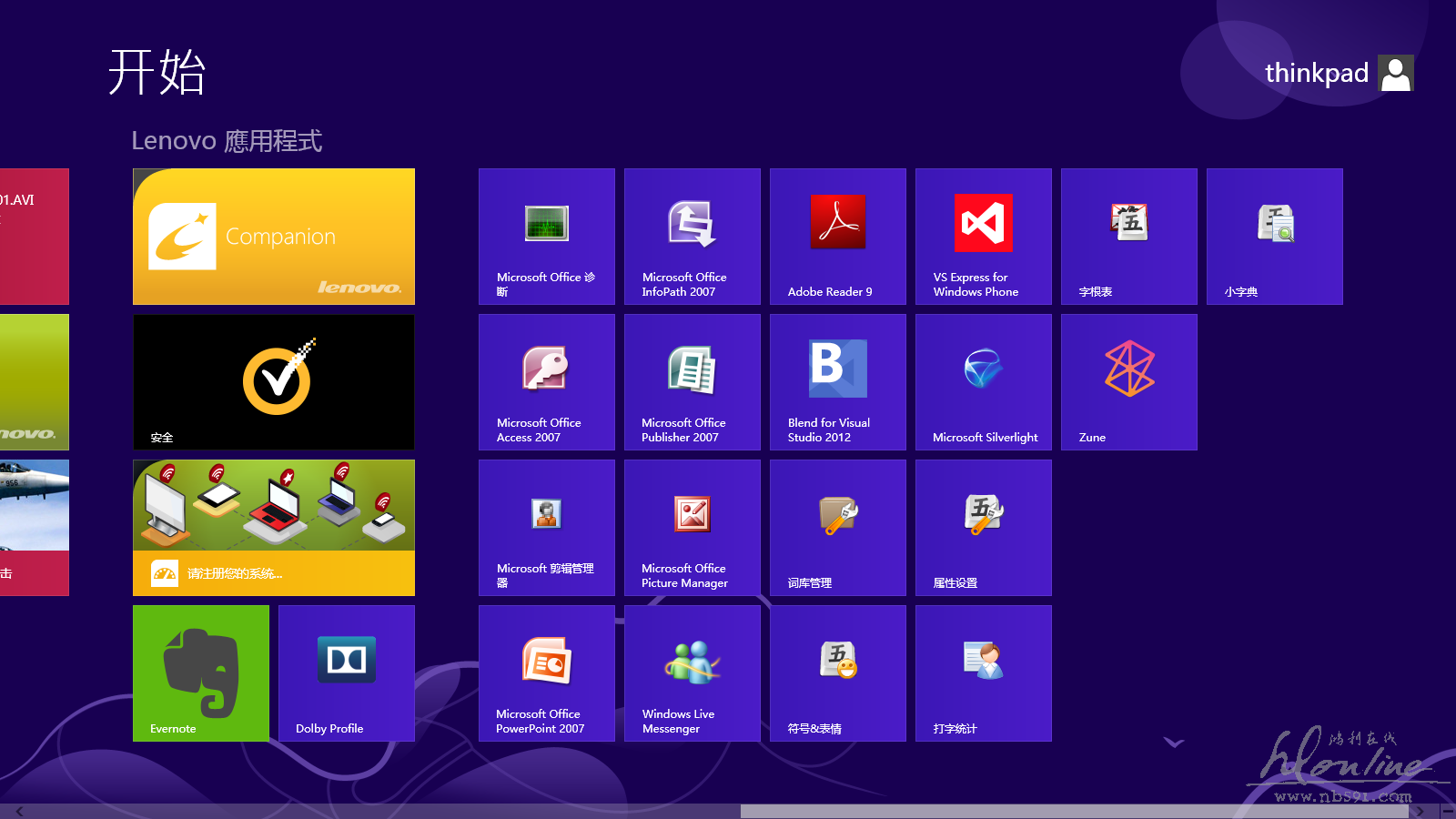Launch the Evernote app tile

[200, 673]
